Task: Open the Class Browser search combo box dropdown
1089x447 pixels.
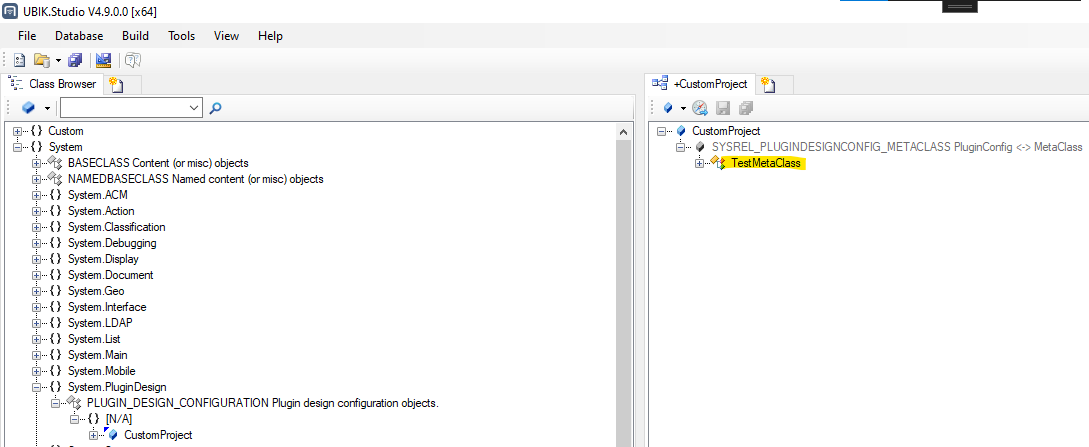Action: point(194,108)
